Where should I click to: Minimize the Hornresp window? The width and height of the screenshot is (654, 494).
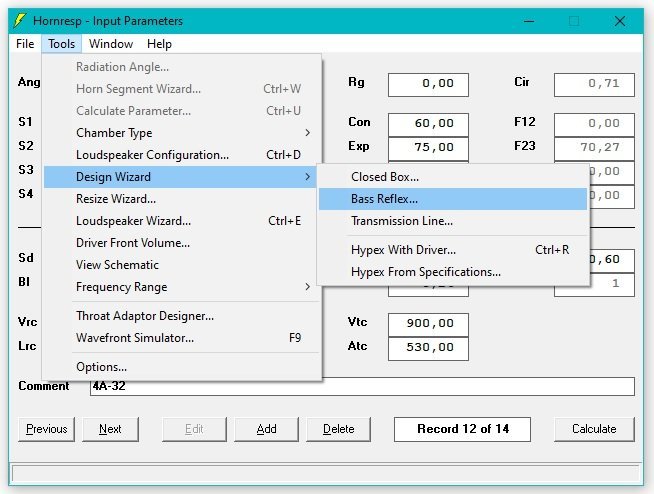coord(529,21)
